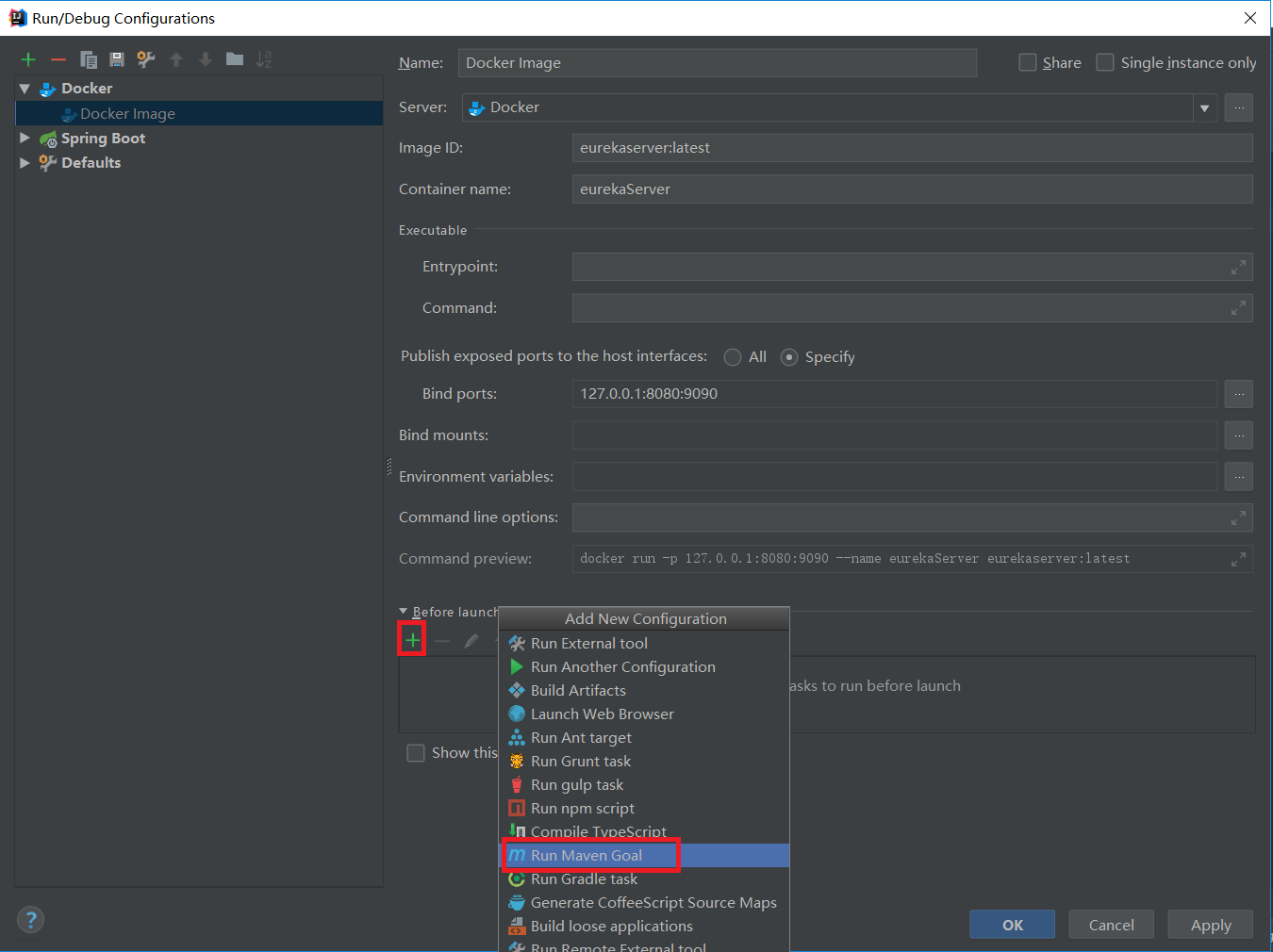Screen dimensions: 1273x952
Task: Remove configuration with the red minus icon
Action: pyautogui.click(x=58, y=59)
